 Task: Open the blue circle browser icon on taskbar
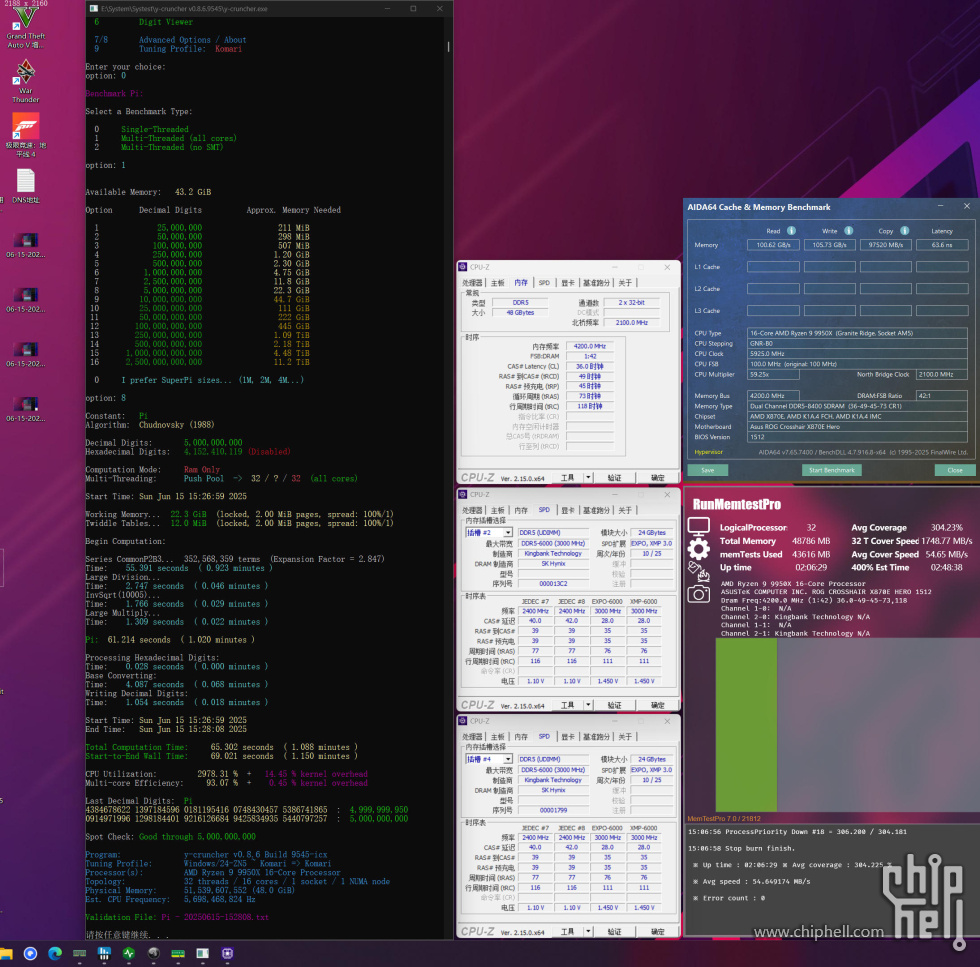coord(30,953)
